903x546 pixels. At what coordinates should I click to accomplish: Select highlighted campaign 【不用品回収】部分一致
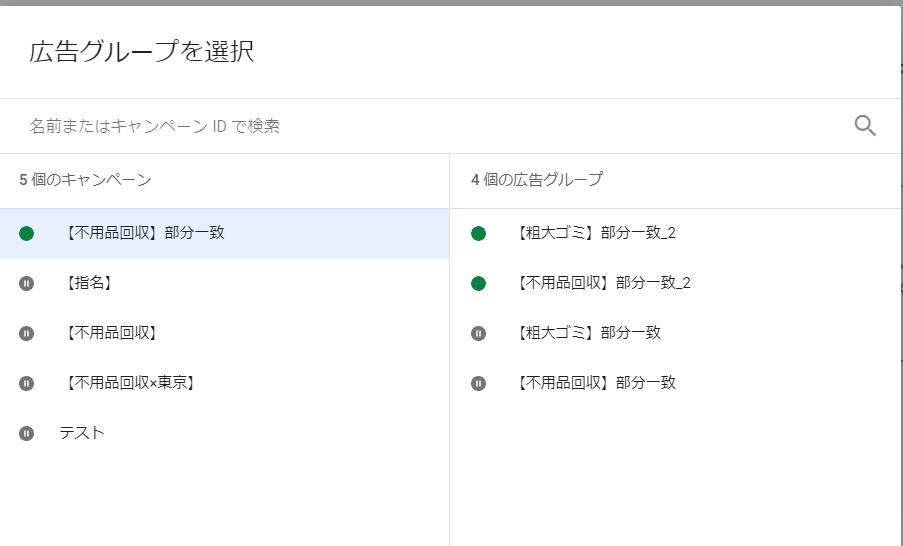(225, 233)
